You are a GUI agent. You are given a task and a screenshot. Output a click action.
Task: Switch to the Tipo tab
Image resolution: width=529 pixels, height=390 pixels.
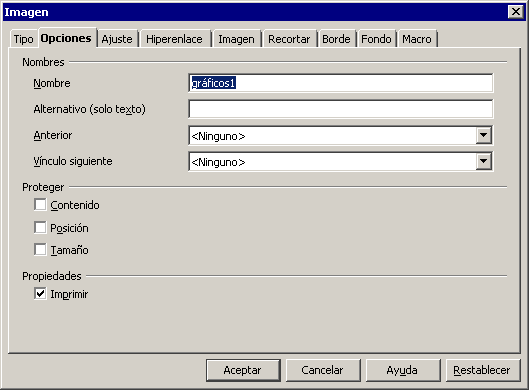[23, 39]
